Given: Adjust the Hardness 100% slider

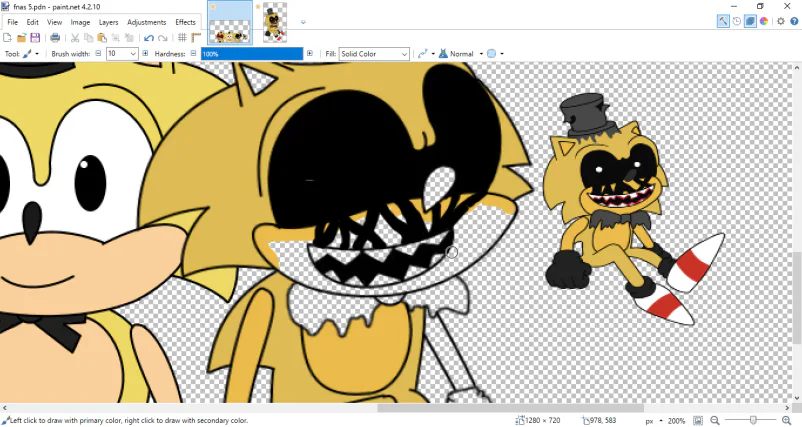Looking at the screenshot, I should [x=252, y=53].
